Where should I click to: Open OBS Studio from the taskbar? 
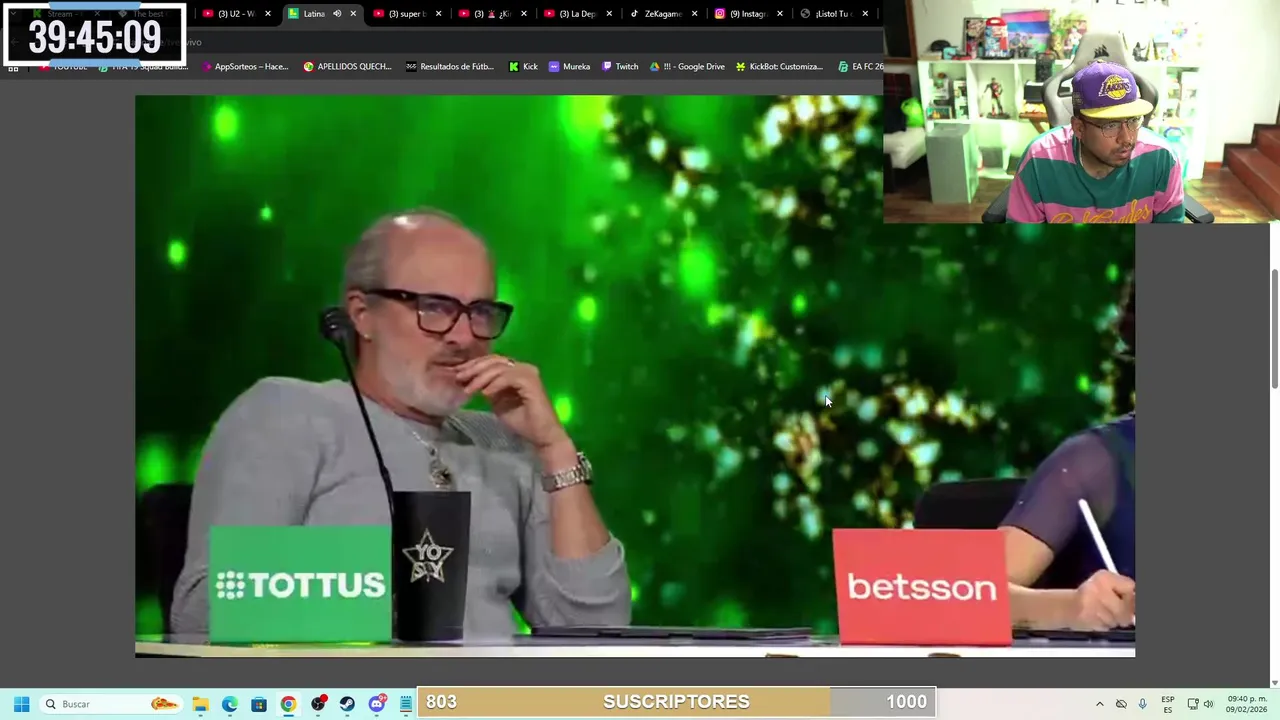(318, 704)
